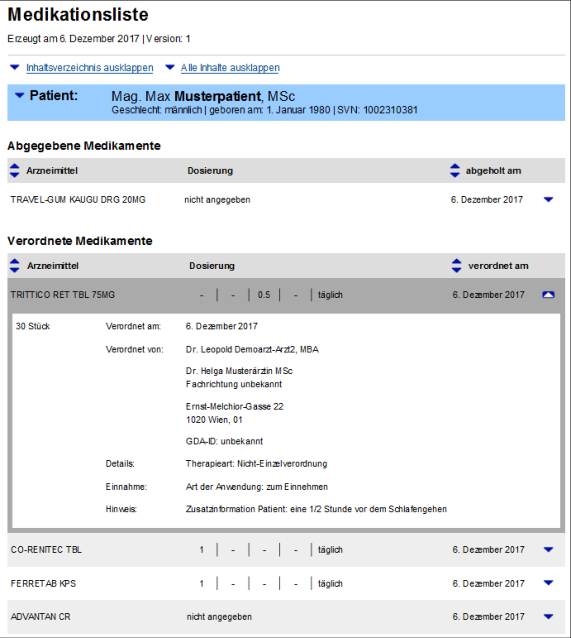
Task: Expand CO-RENITEC TBL row details
Action: [548, 550]
